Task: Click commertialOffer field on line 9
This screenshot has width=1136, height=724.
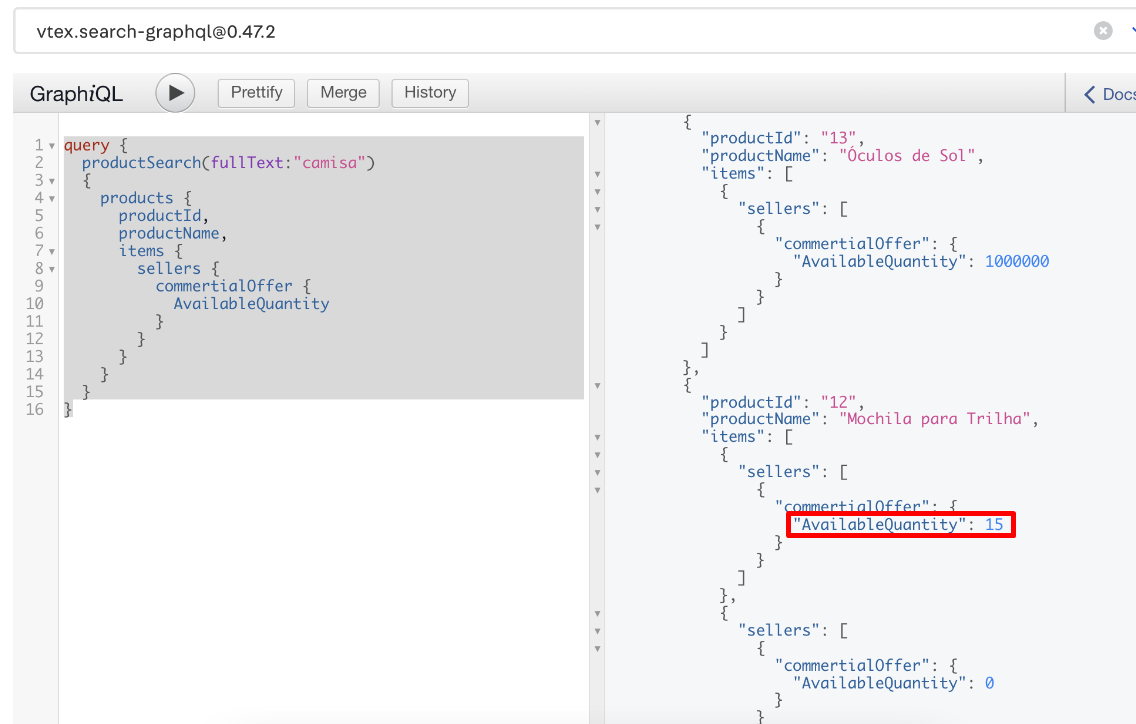Action: 224,286
